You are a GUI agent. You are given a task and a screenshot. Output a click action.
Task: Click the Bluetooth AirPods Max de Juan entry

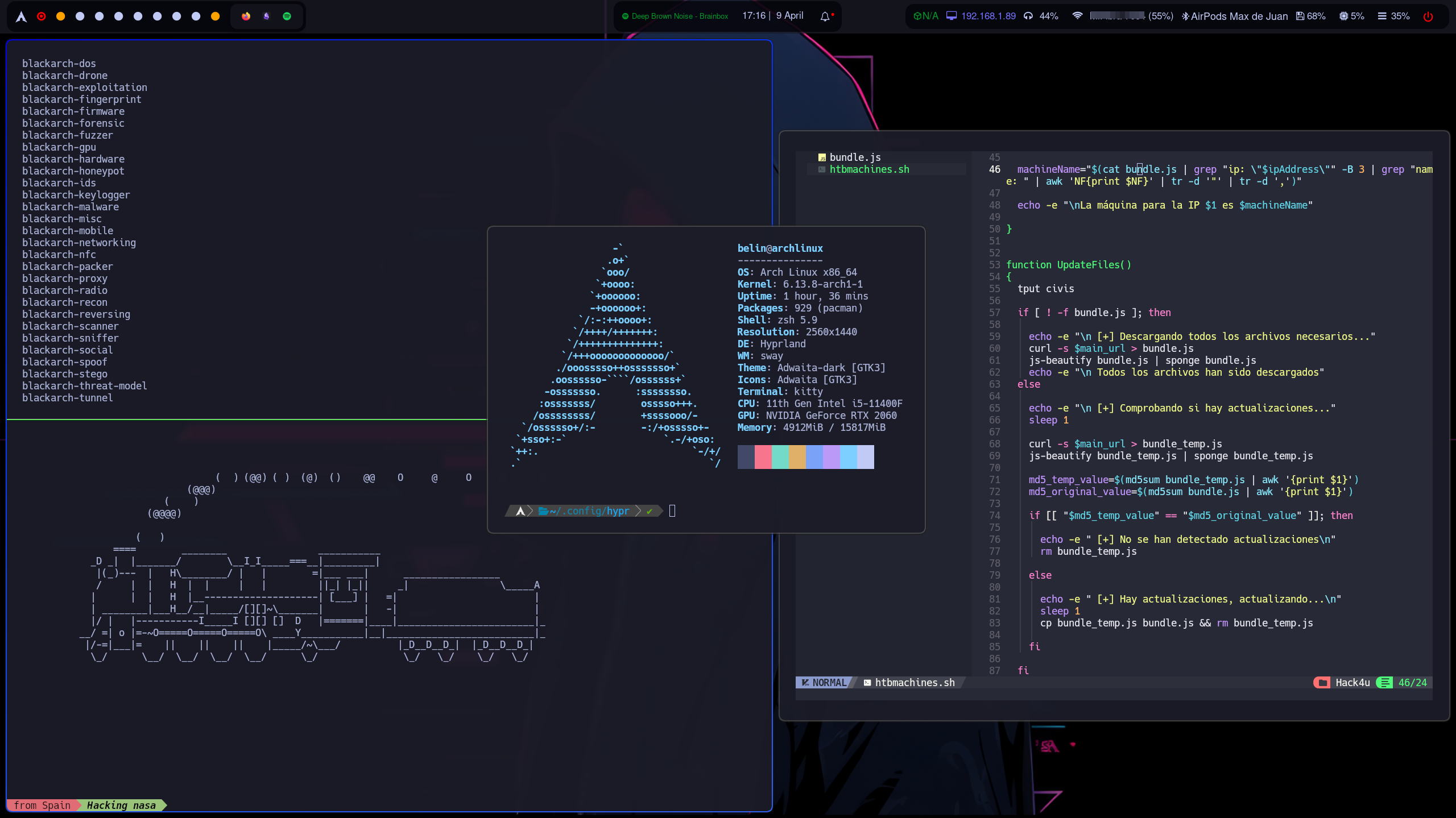(x=1234, y=16)
